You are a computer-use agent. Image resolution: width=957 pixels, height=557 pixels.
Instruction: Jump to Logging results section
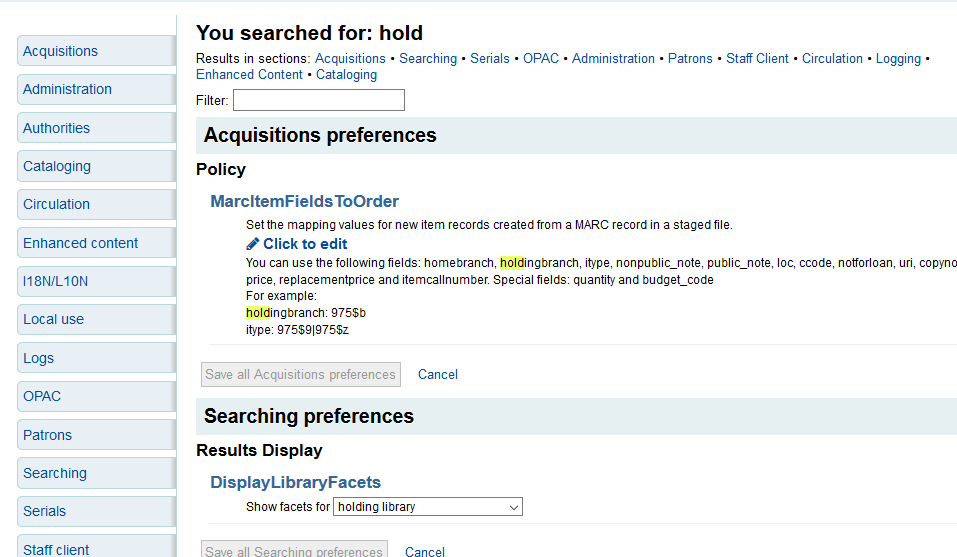coord(898,58)
